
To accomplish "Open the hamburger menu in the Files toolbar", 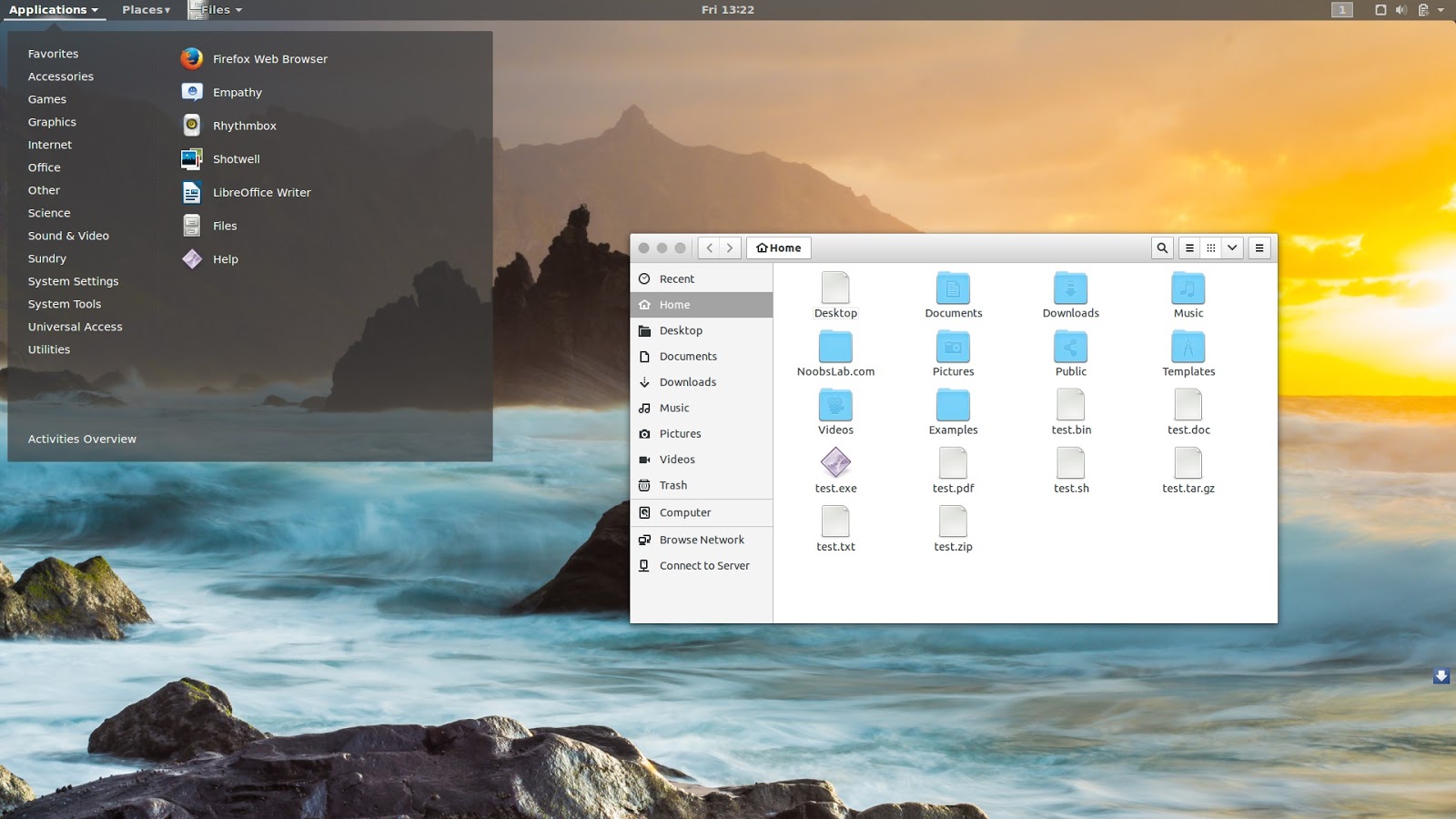I will click(1259, 248).
